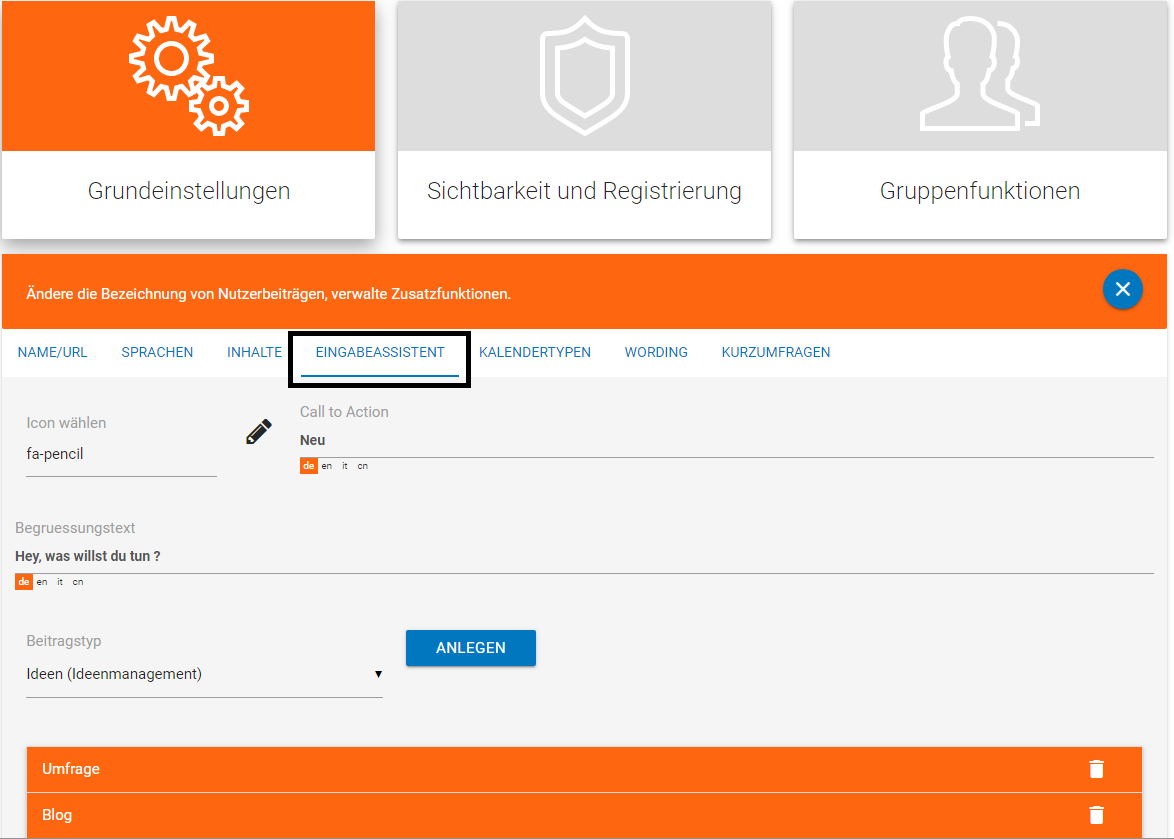The width and height of the screenshot is (1174, 839).
Task: Switch to the INHALTE tab
Action: tap(255, 353)
